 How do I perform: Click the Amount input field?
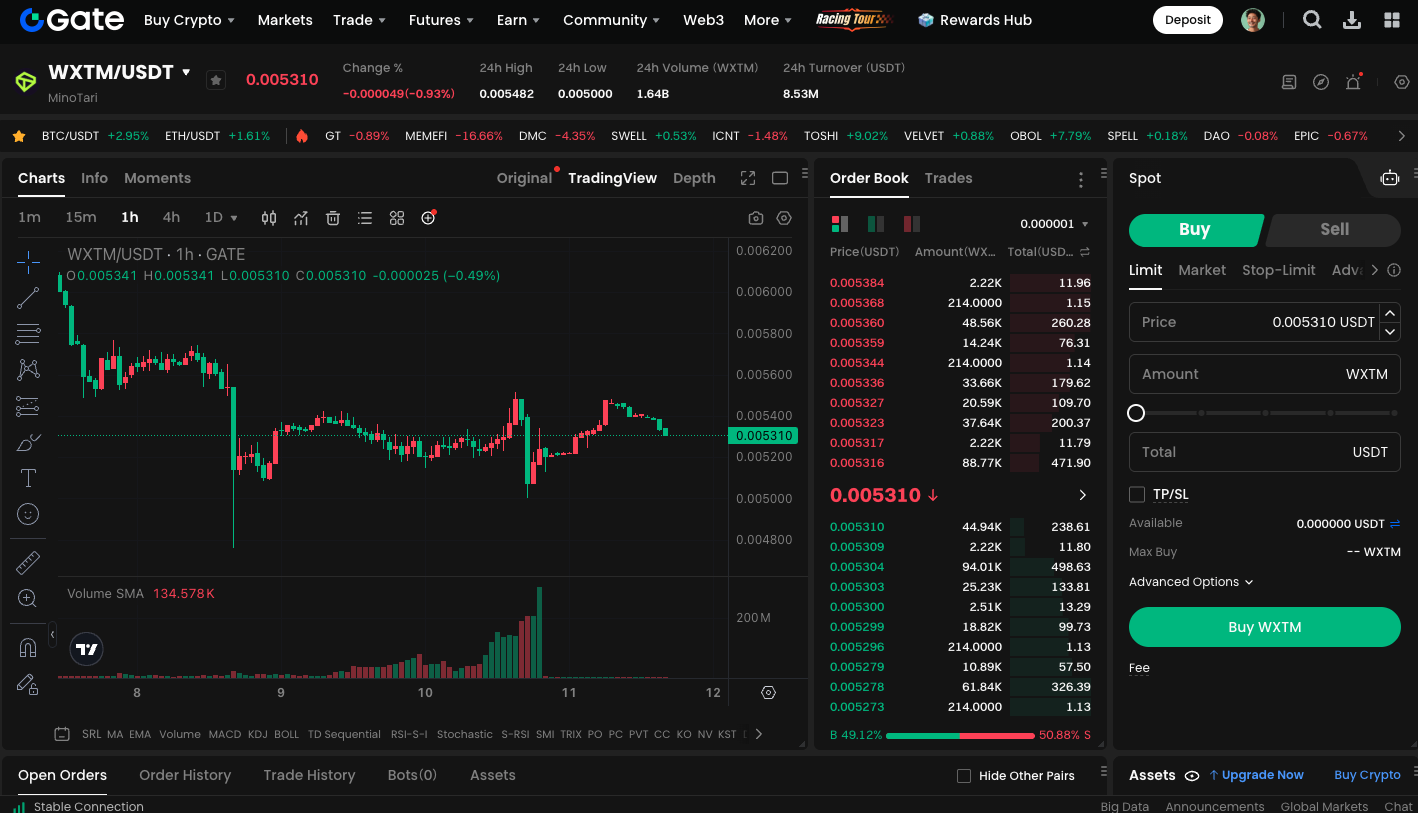click(1265, 374)
